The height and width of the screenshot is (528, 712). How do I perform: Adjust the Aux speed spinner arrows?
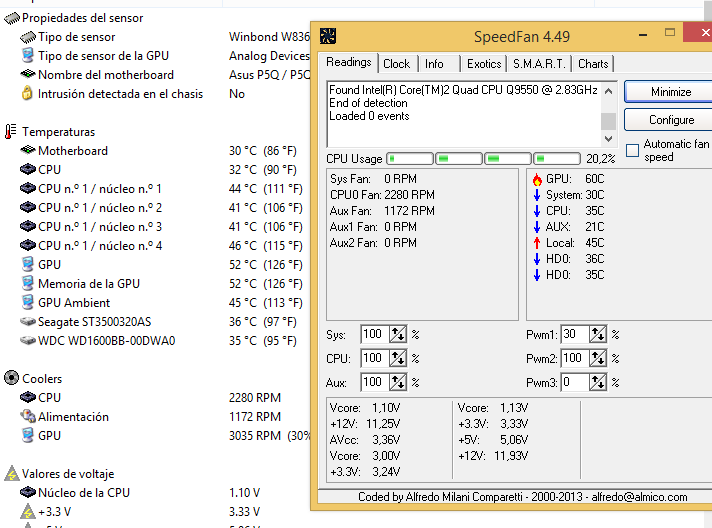398,382
